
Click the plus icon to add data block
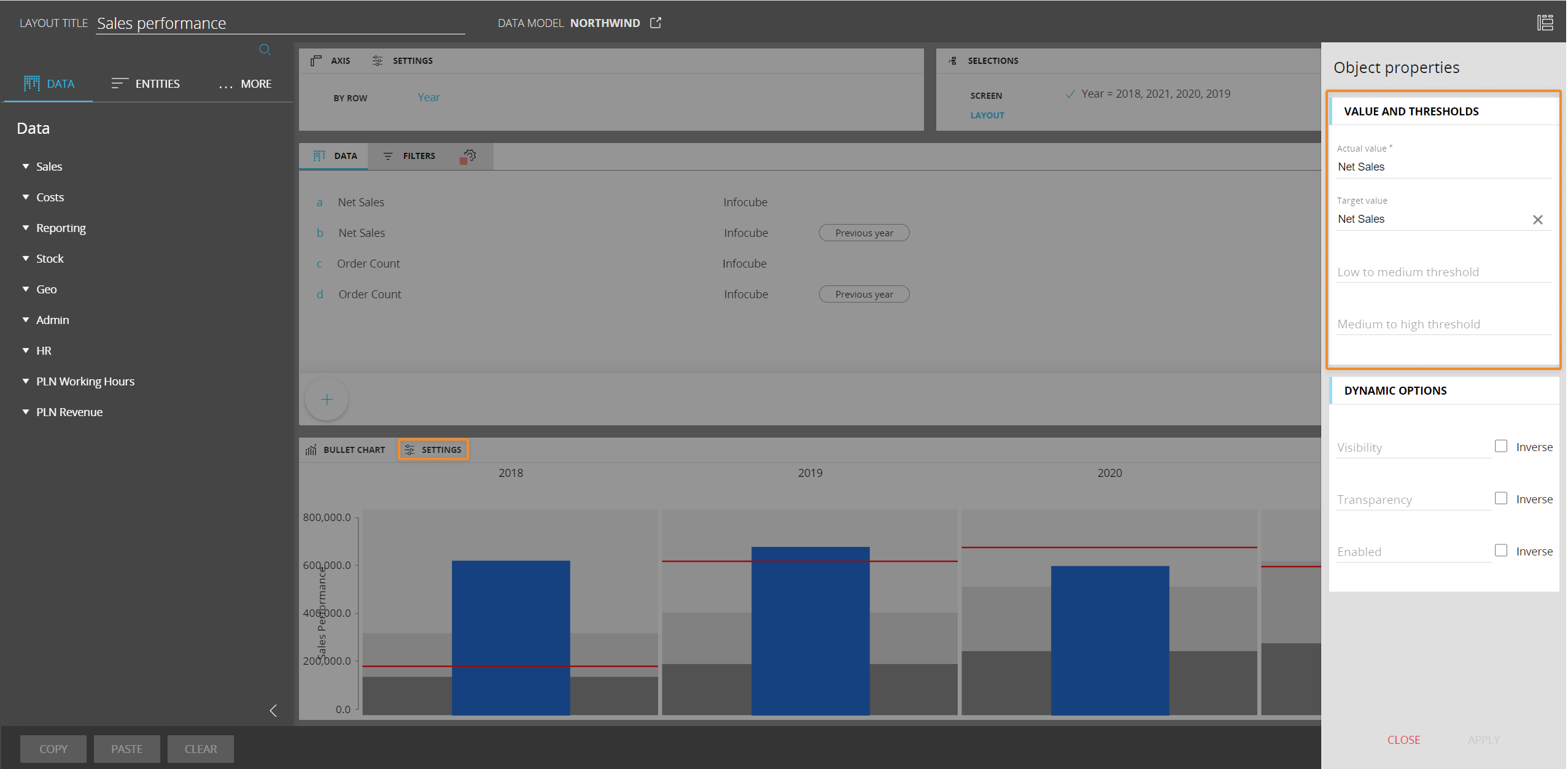[327, 400]
